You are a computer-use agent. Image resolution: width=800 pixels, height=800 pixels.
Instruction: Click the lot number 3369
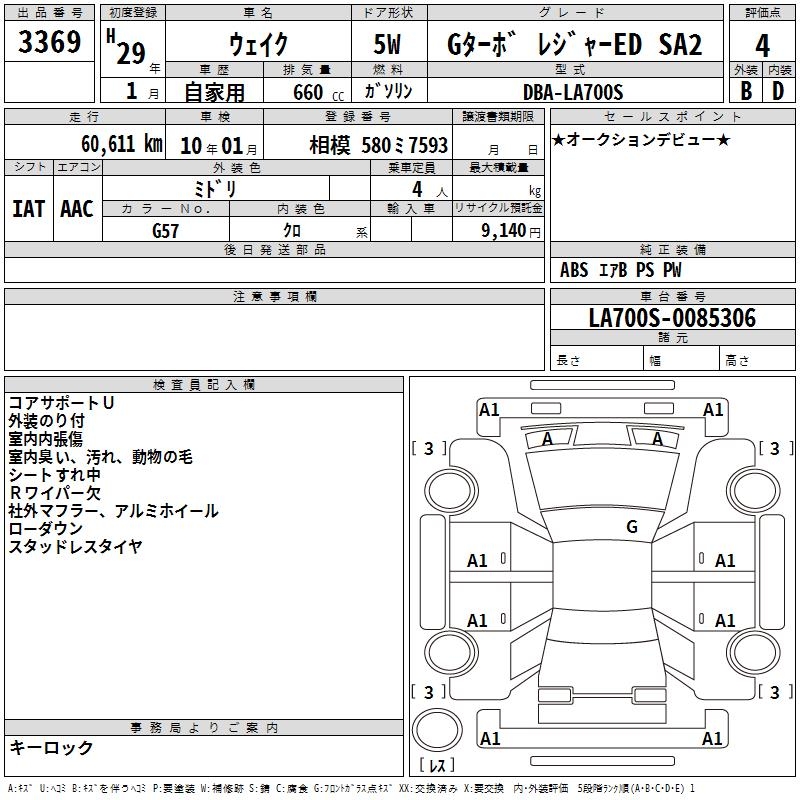pyautogui.click(x=50, y=43)
